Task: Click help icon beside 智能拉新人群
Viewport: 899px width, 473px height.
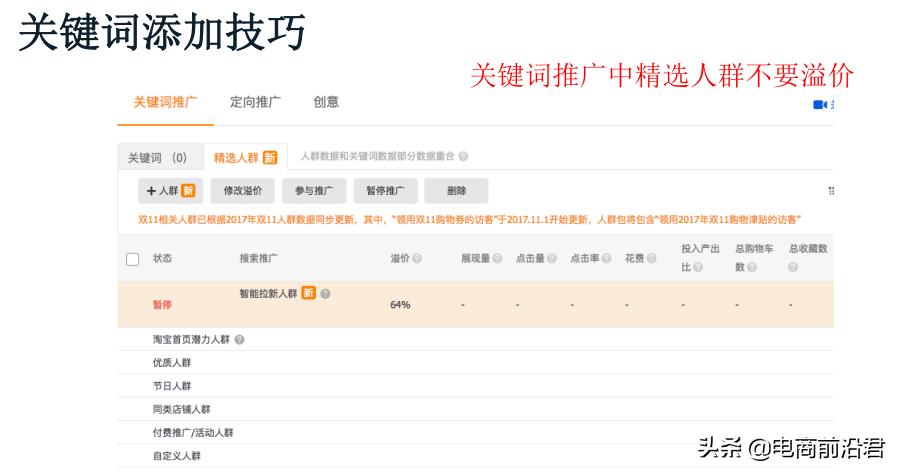Action: tap(325, 294)
